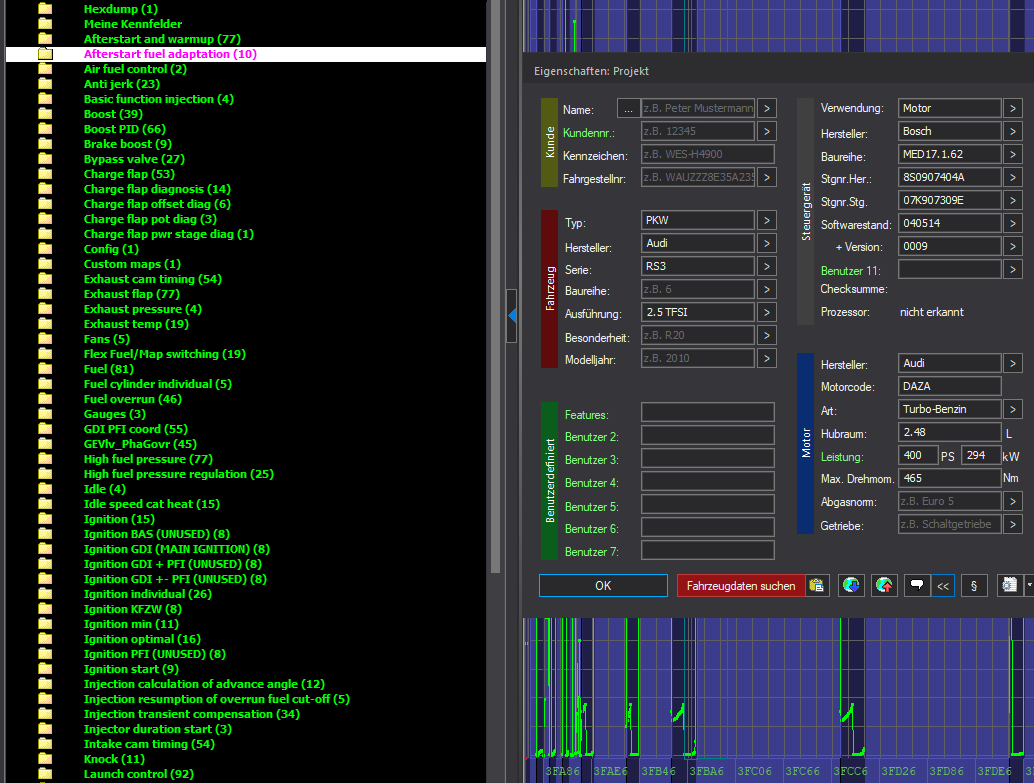Open the arrow next to Fahrgestellnr. field
Viewport: 1034px width, 783px height.
tap(766, 177)
